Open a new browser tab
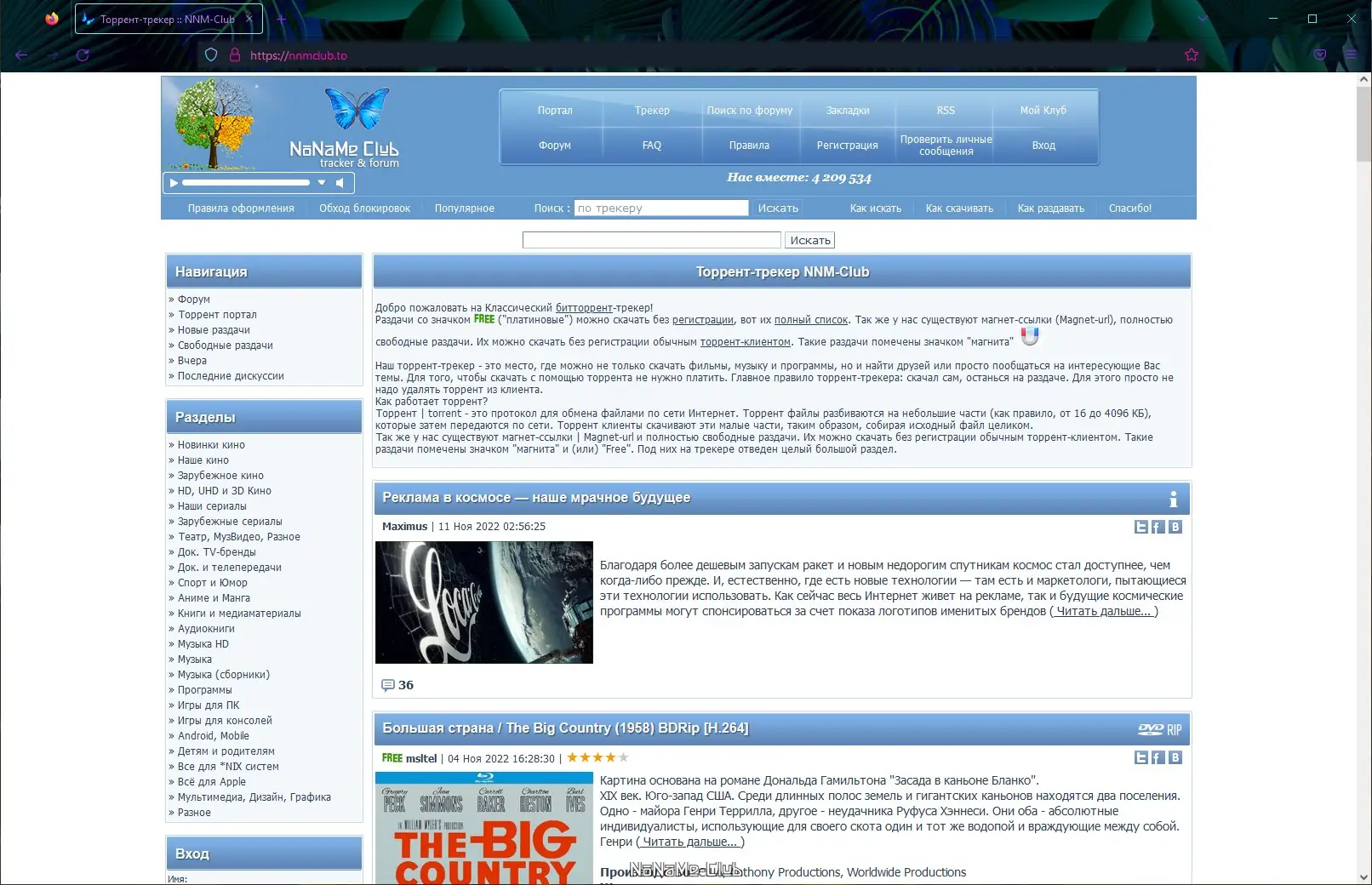The height and width of the screenshot is (885, 1372). 281,19
